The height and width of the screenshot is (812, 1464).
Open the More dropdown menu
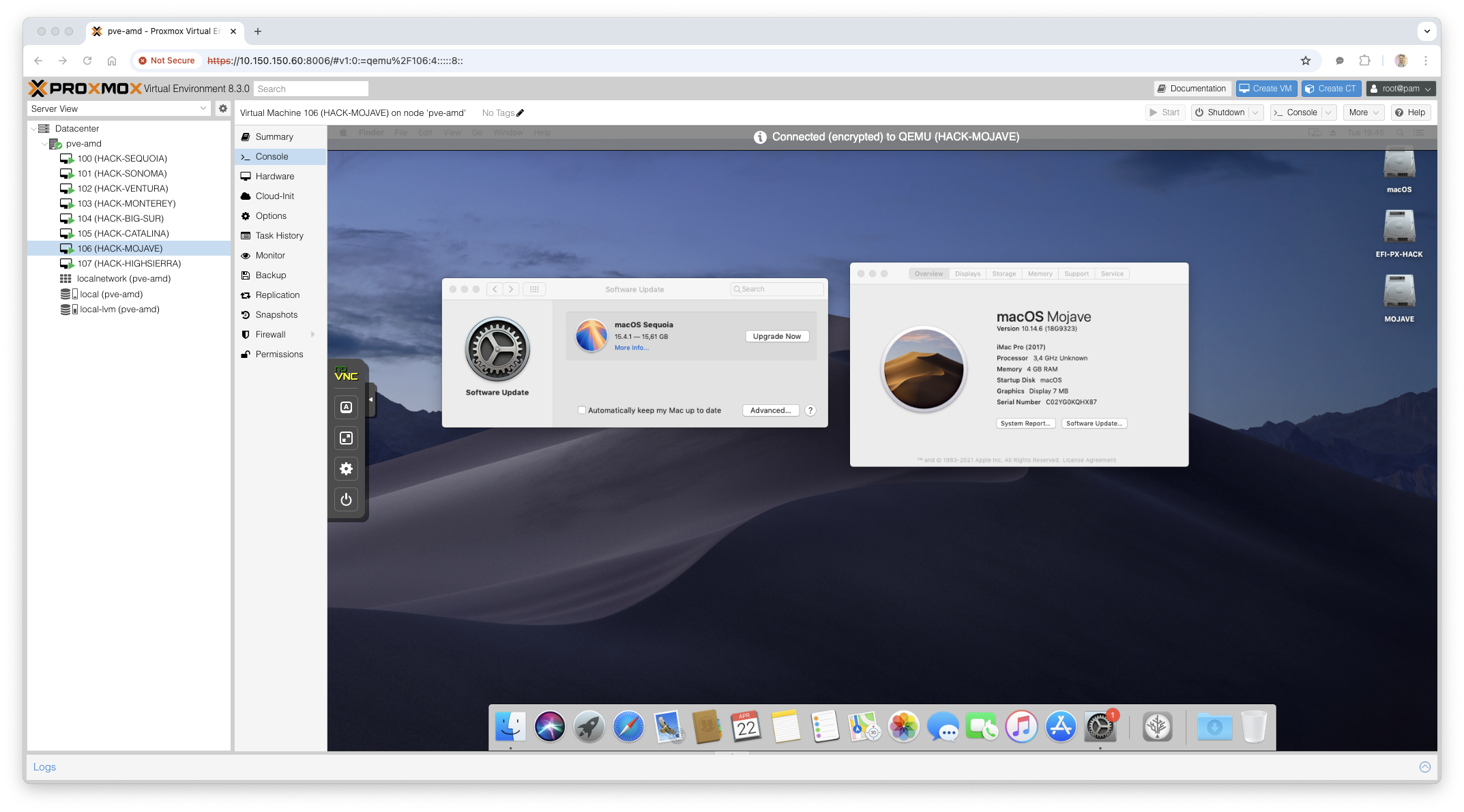tap(1364, 112)
